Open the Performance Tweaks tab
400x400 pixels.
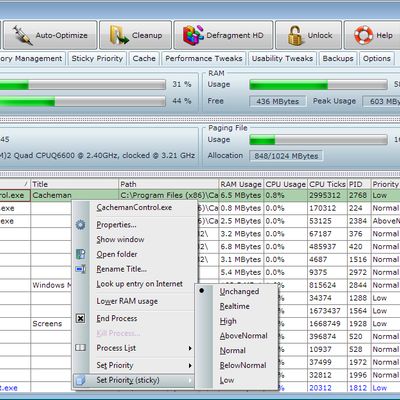204,59
